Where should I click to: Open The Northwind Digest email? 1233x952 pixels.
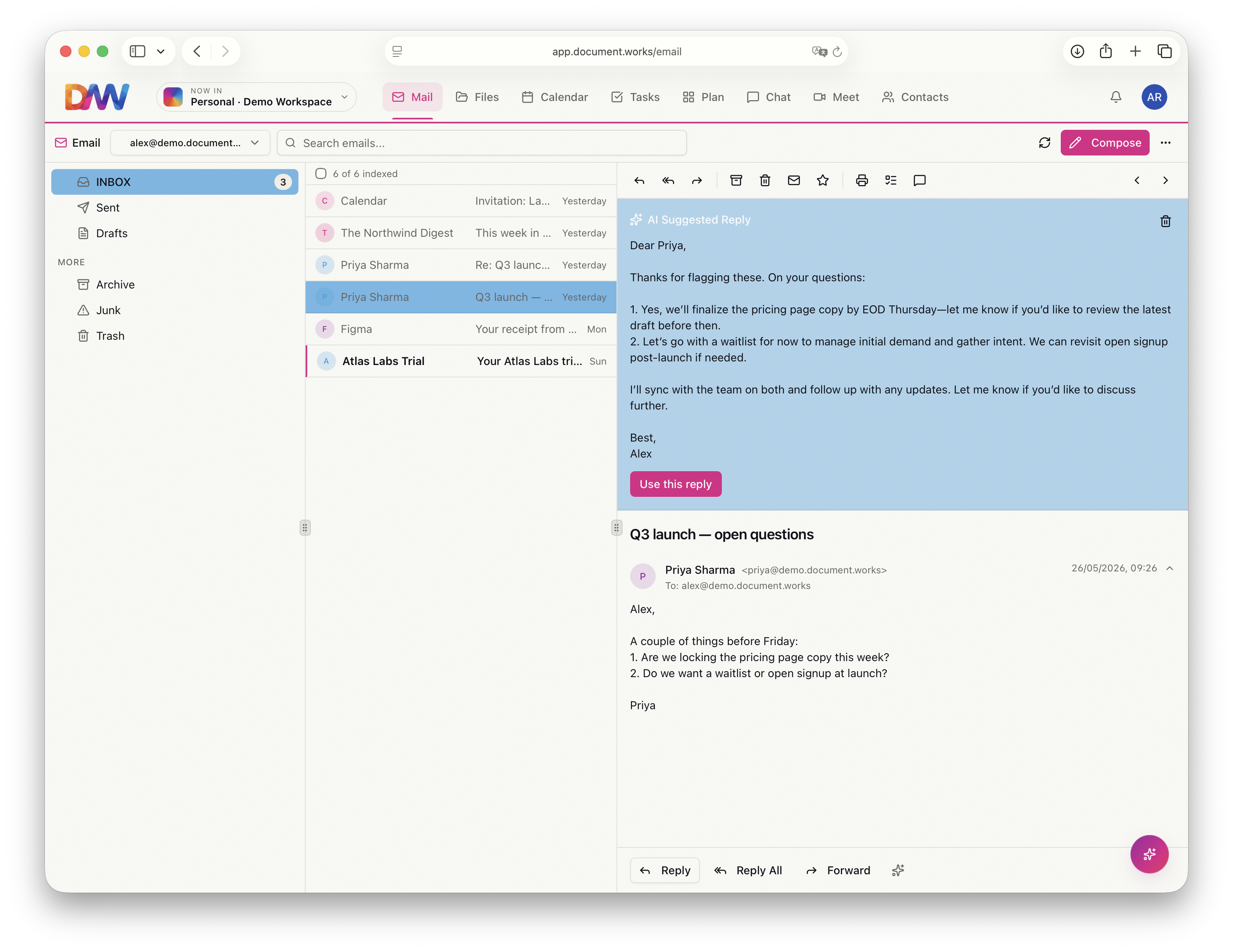[461, 233]
